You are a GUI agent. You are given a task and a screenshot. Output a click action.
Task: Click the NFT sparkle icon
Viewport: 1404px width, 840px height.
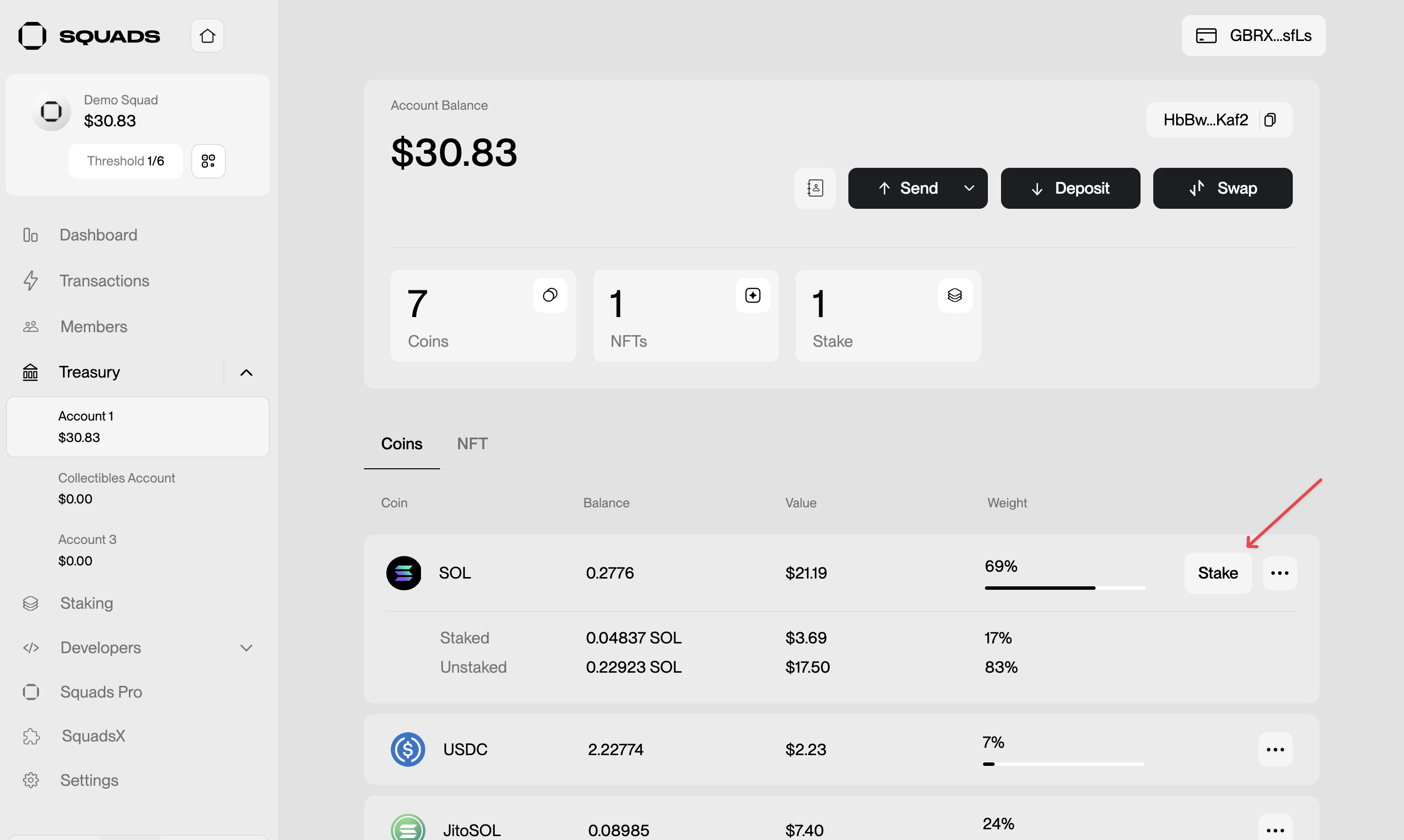click(x=753, y=295)
